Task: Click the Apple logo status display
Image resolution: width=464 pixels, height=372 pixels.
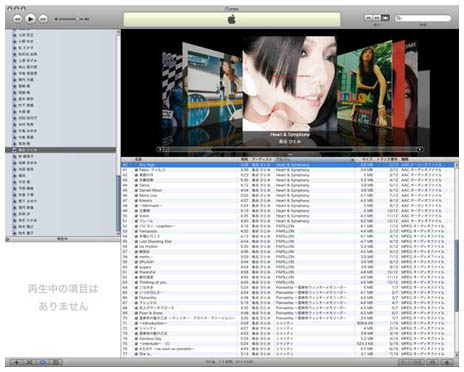Action: 232,19
